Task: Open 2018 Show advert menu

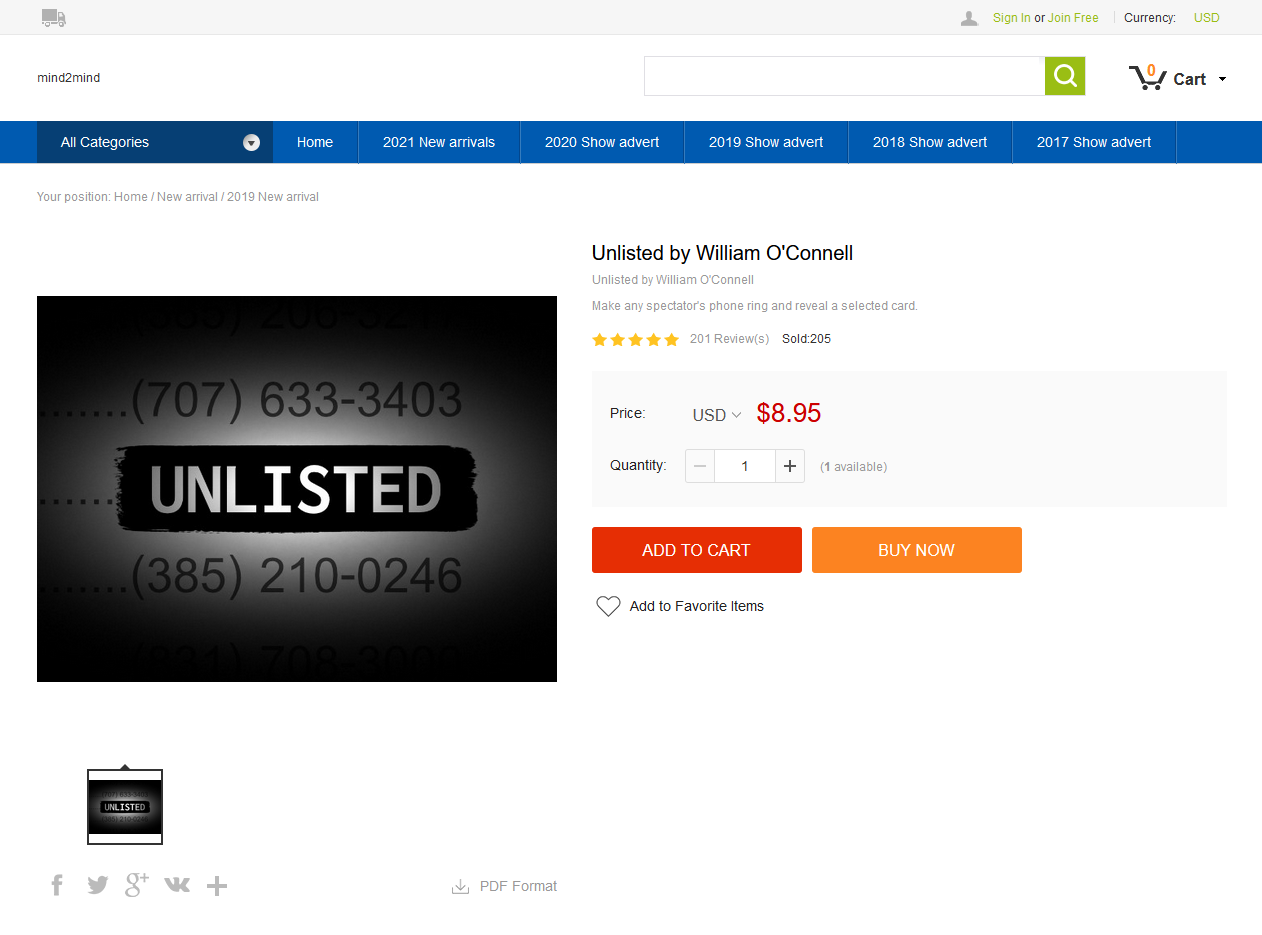Action: point(930,142)
